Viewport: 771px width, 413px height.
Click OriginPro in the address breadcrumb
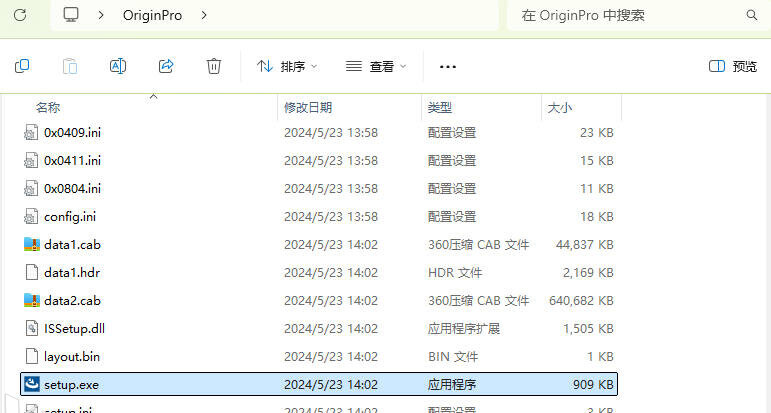point(152,15)
